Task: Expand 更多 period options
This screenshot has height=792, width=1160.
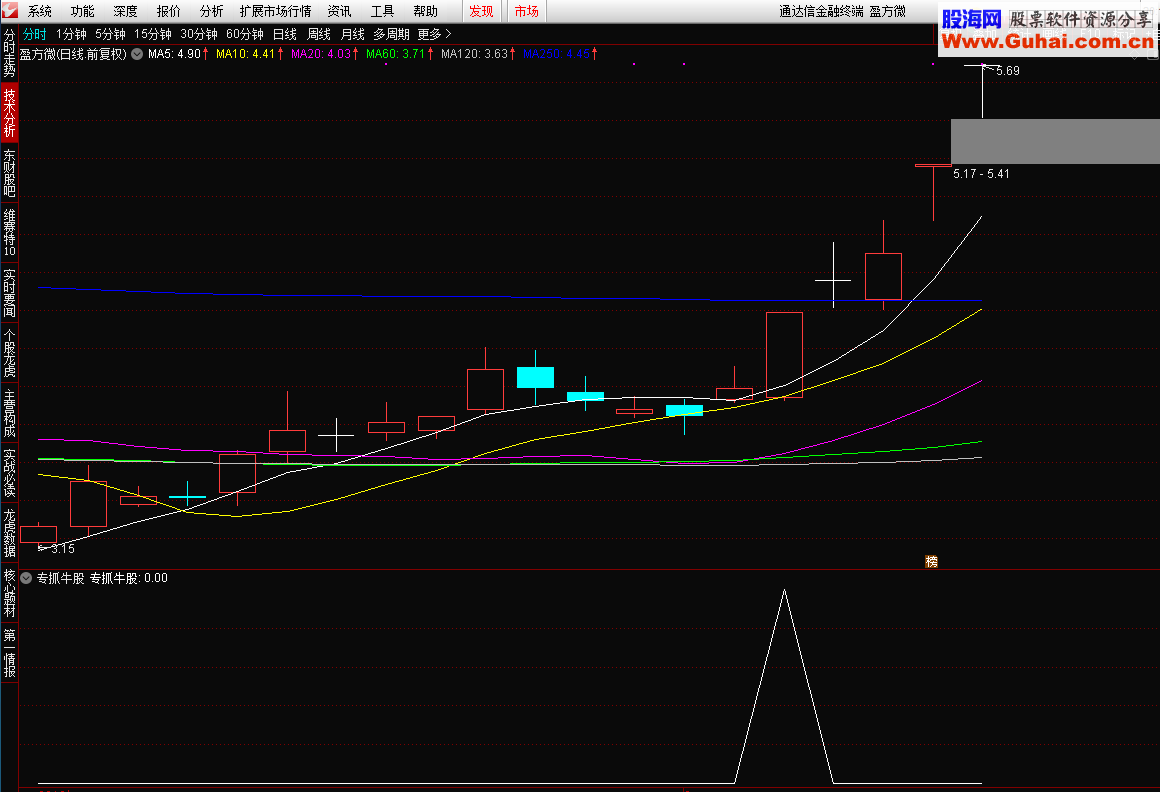Action: pos(434,34)
